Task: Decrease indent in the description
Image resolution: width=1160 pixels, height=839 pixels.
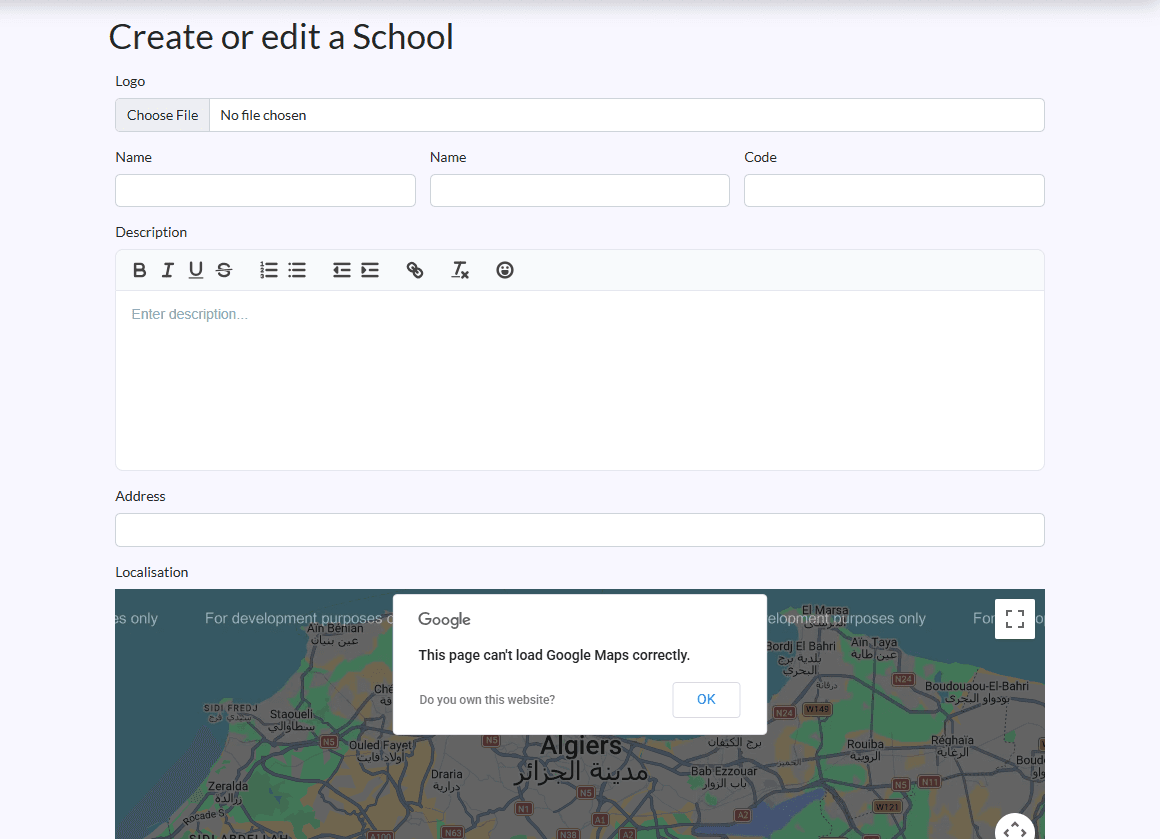Action: (341, 270)
